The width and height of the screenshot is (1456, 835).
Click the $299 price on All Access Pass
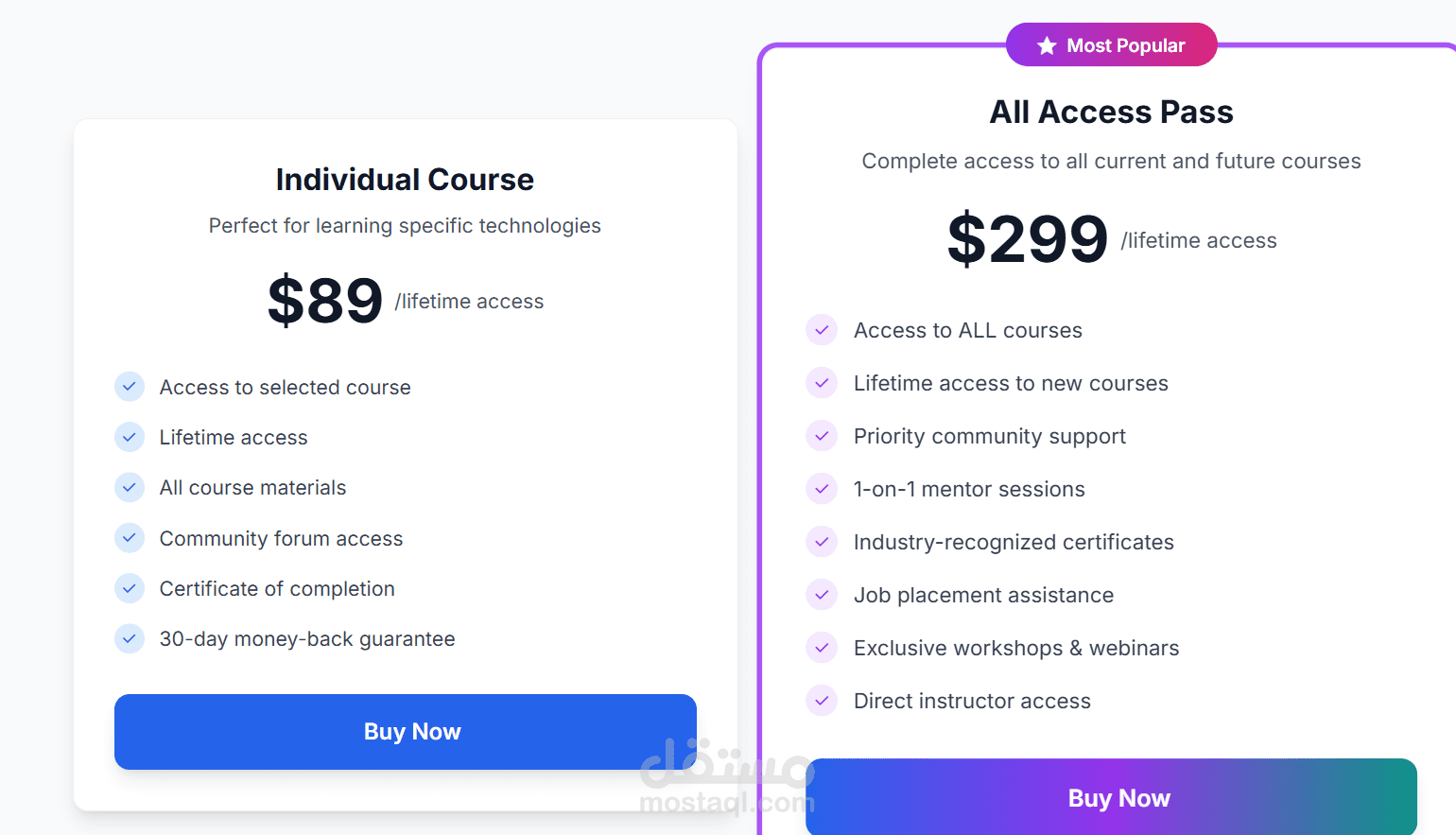1028,239
